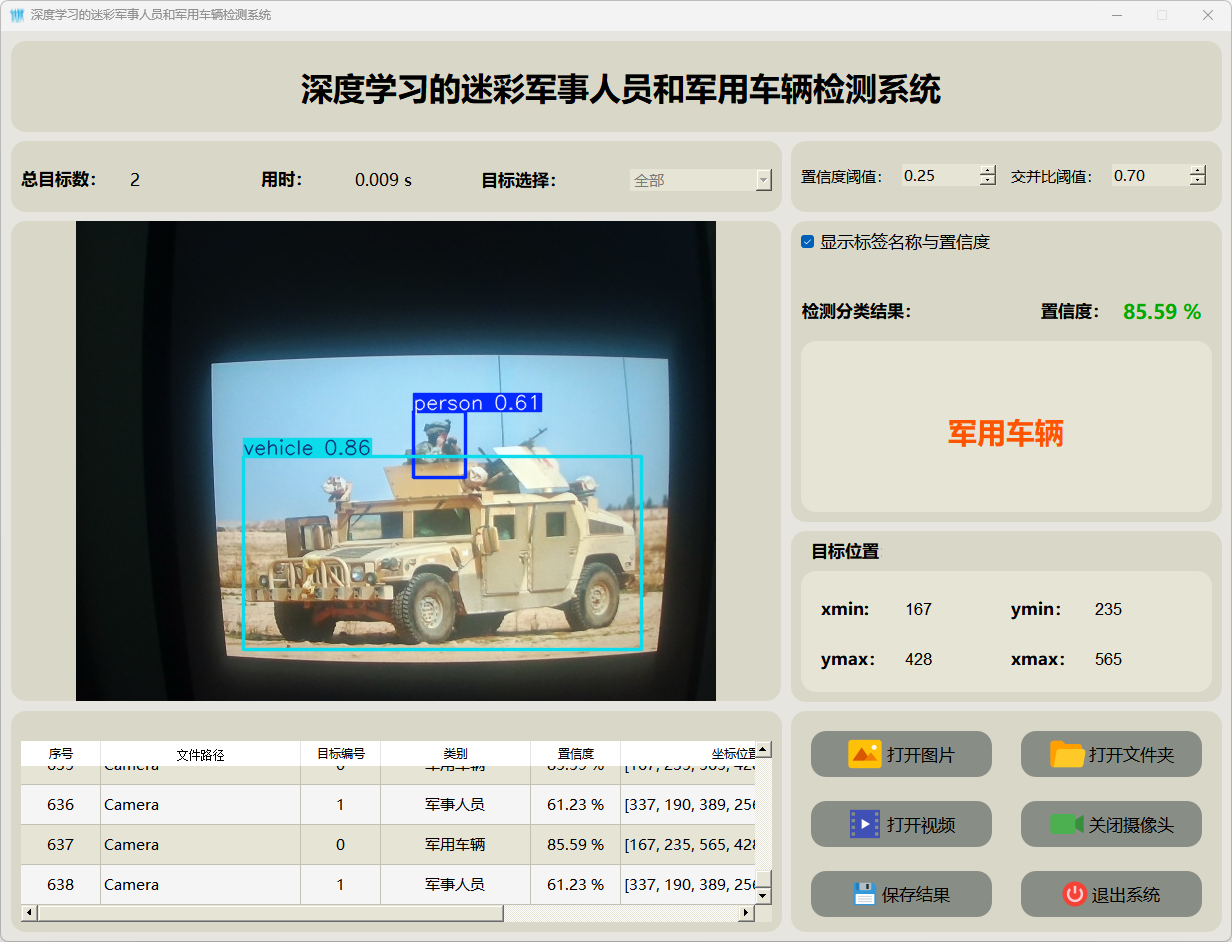This screenshot has width=1232, height=942.
Task: Click the yellow folder icon for 打开文件夹
Action: click(x=1067, y=754)
